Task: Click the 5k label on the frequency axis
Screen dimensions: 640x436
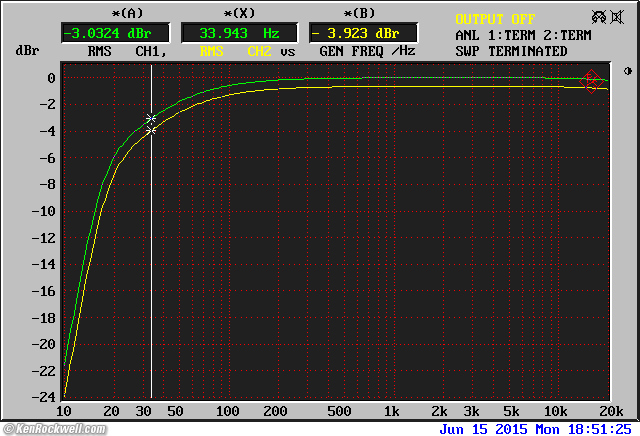Action: pos(511,412)
